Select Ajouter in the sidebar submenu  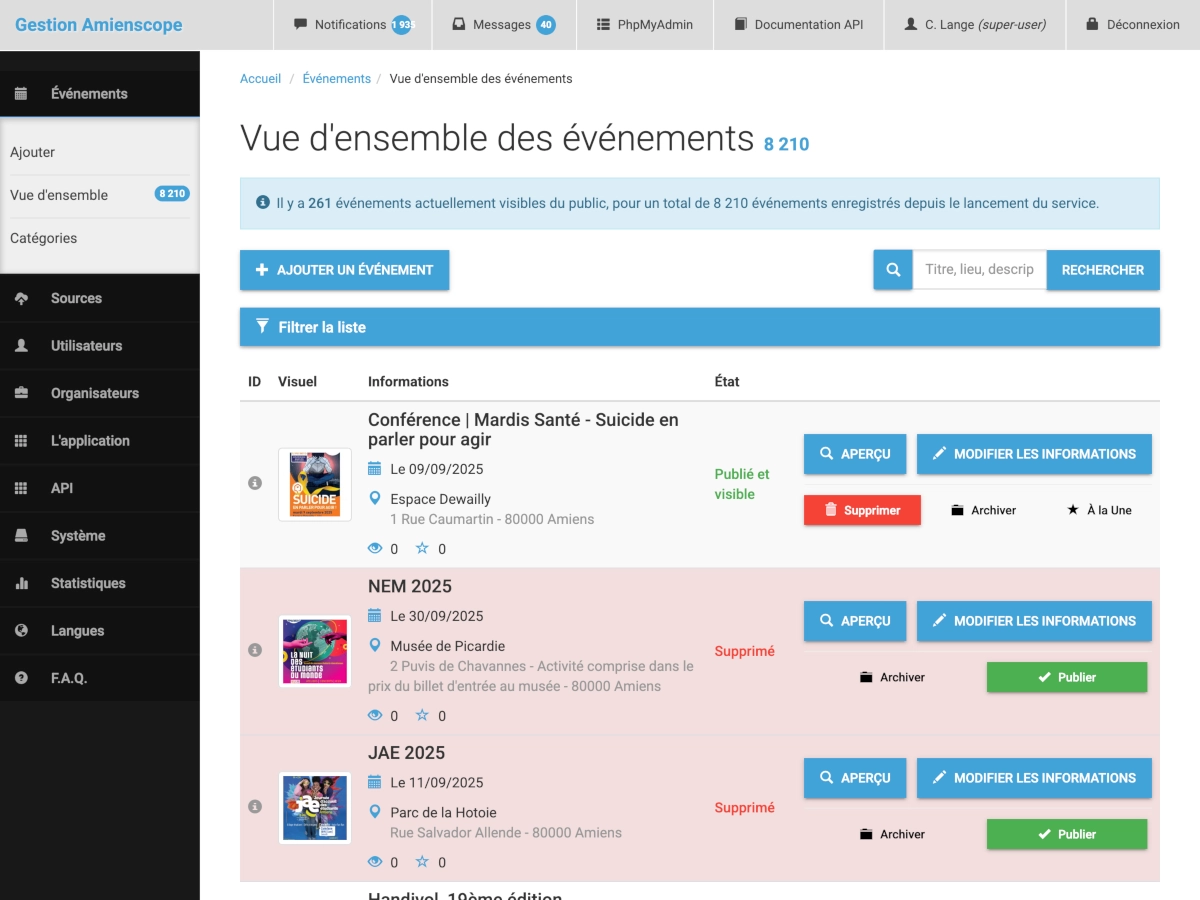(x=100, y=152)
